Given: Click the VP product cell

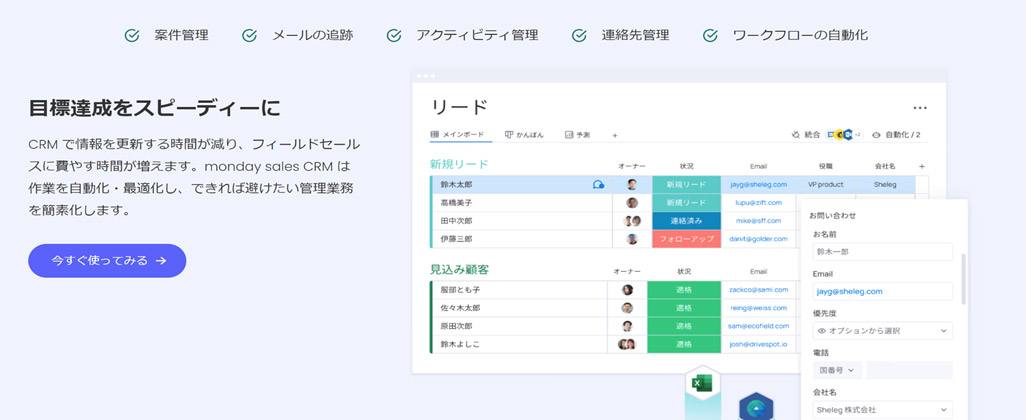Looking at the screenshot, I should click(x=825, y=184).
